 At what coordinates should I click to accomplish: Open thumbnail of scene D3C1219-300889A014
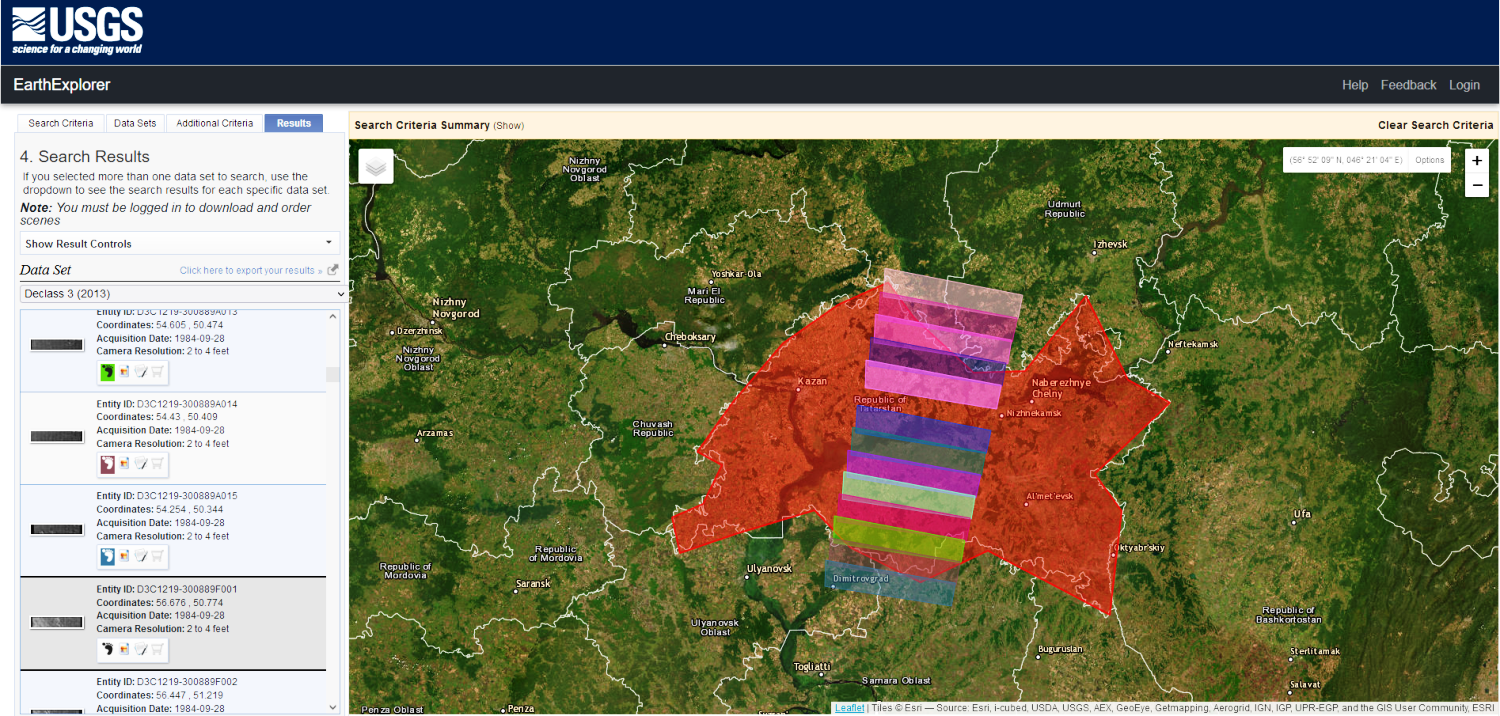coord(57,436)
